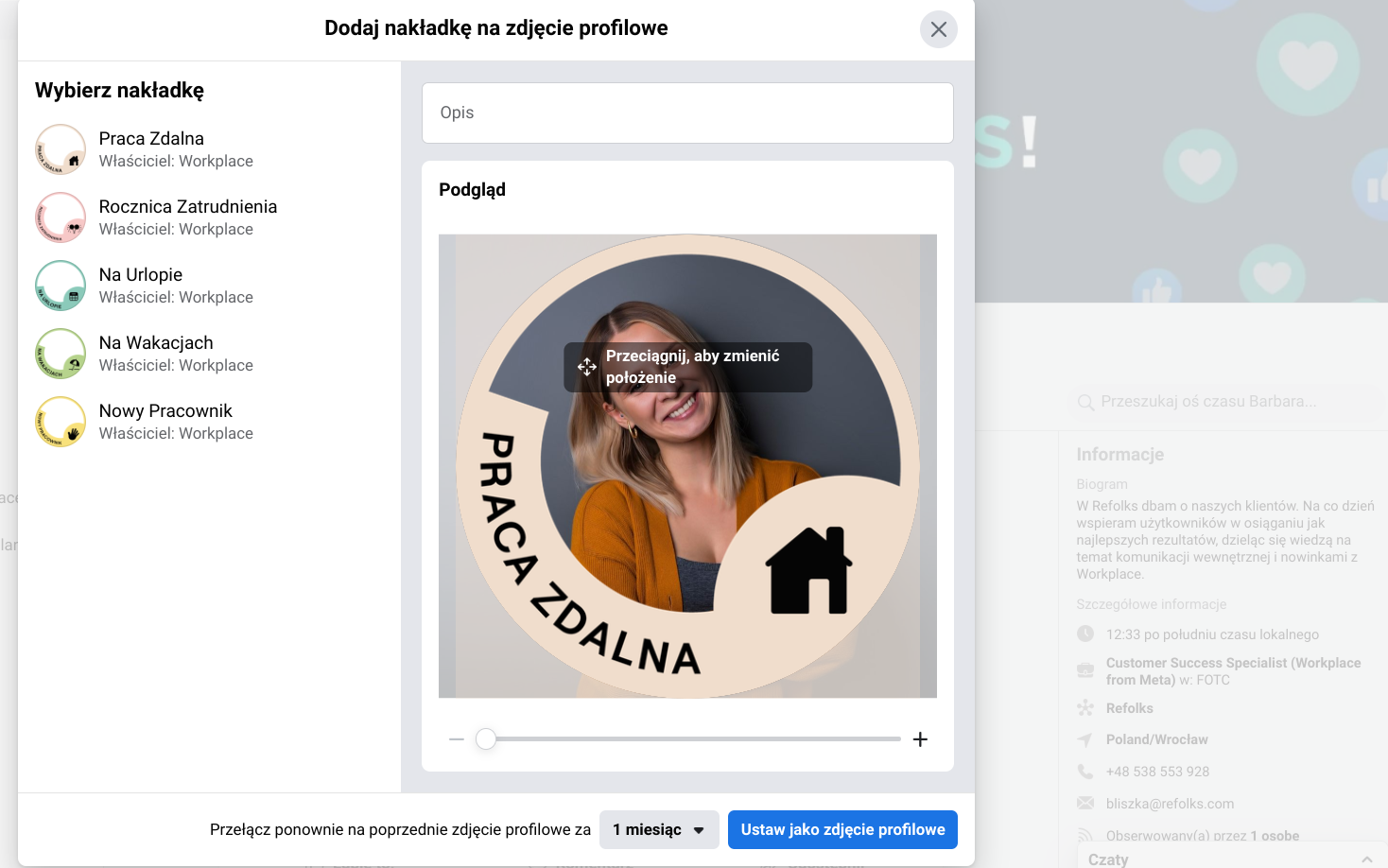Image resolution: width=1388 pixels, height=868 pixels.
Task: Click the followers feed icon under contact details
Action: click(x=1084, y=835)
